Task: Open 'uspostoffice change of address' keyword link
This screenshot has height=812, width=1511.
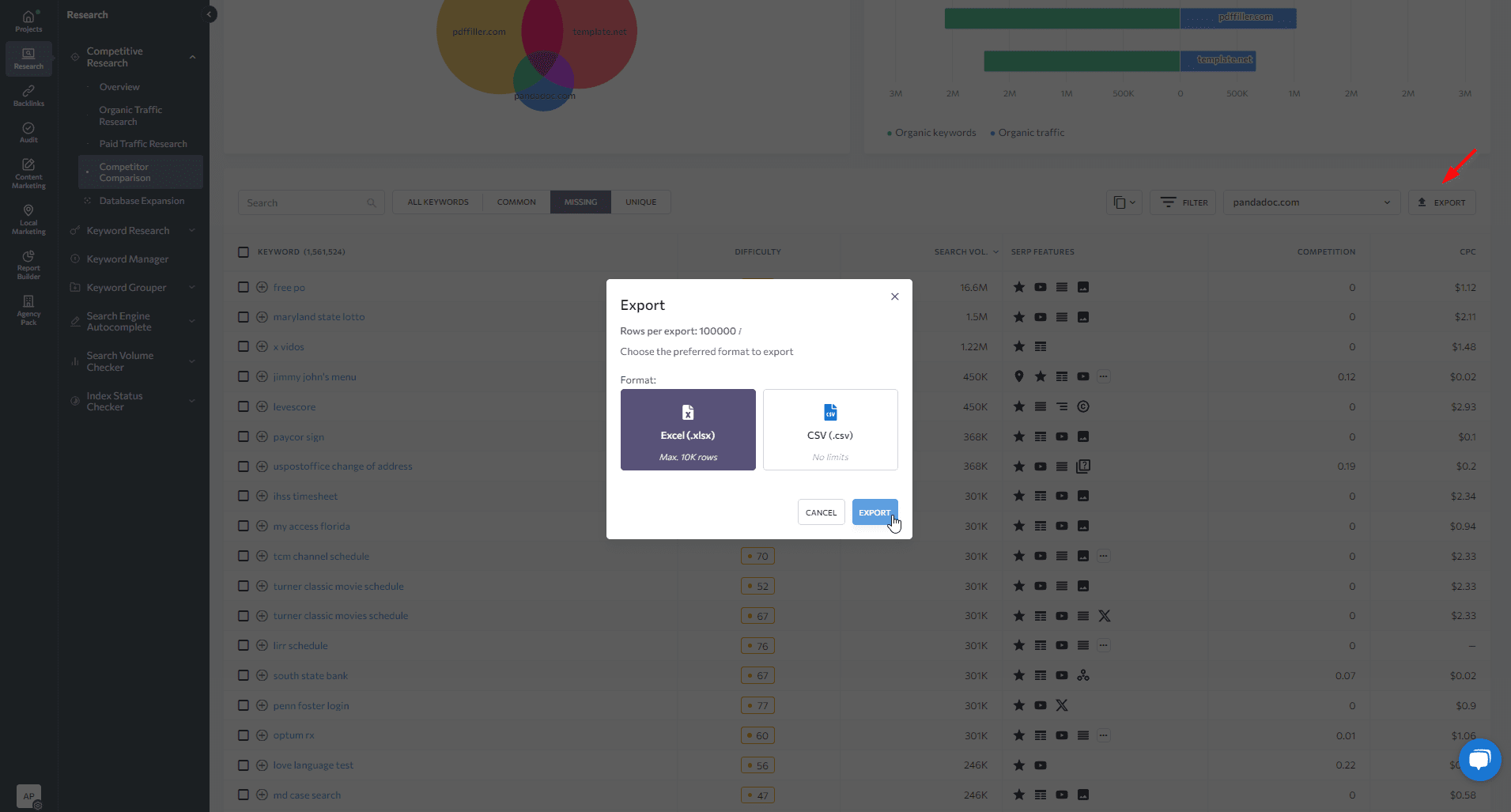Action: coord(342,466)
